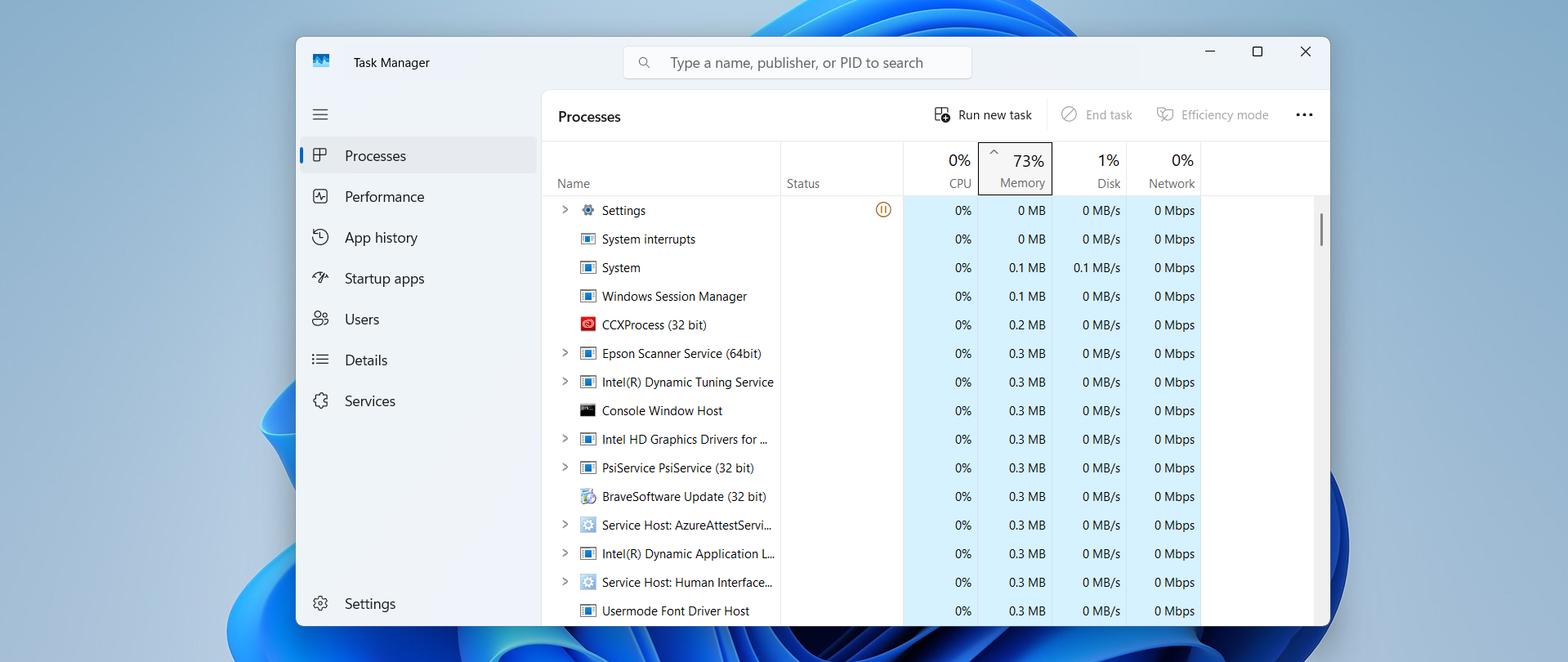Open the Users page
This screenshot has width=1568, height=662.
[361, 320]
